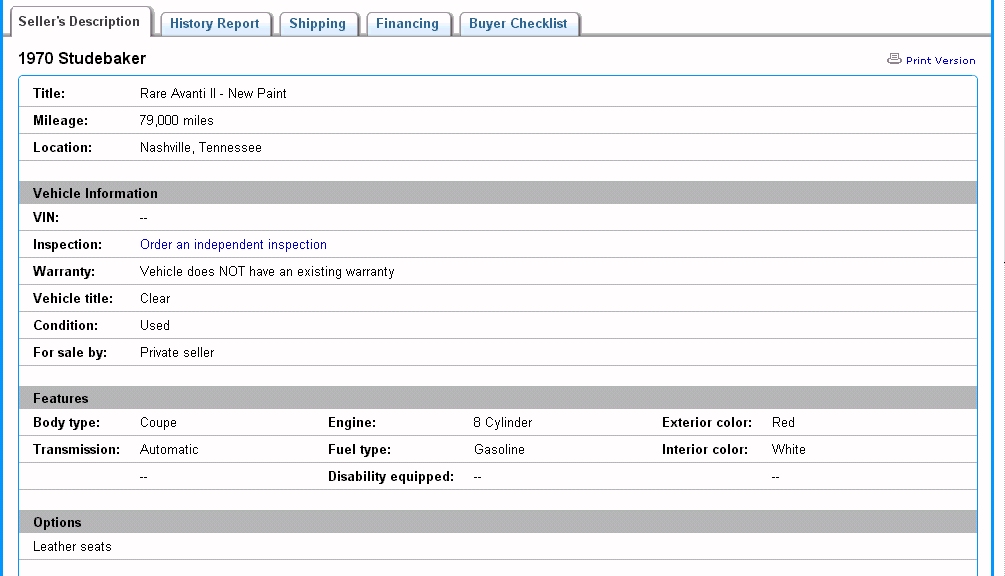Open the History Report tab
Image resolution: width=1005 pixels, height=576 pixels.
(x=215, y=24)
